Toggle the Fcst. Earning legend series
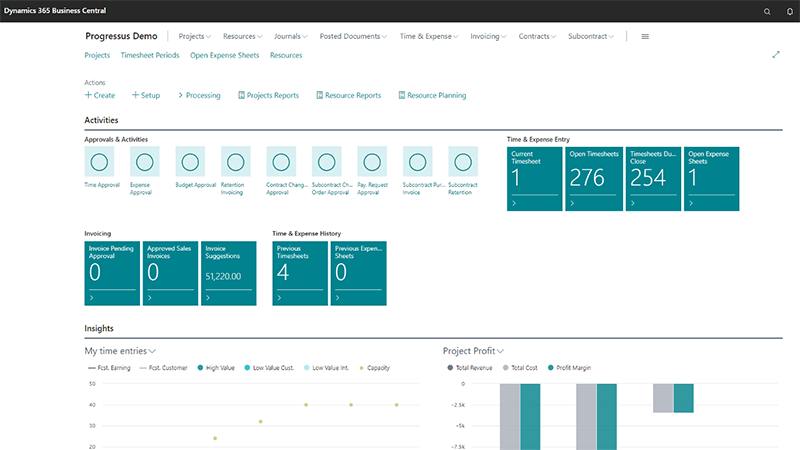 [x=109, y=368]
